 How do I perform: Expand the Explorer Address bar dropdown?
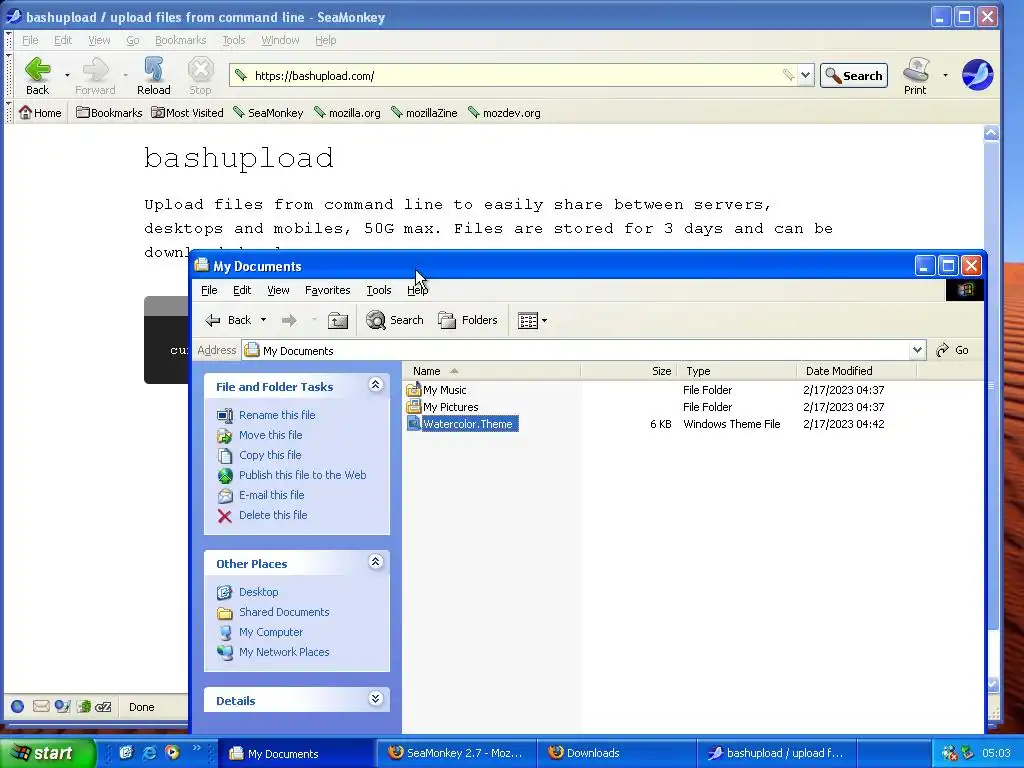917,351
